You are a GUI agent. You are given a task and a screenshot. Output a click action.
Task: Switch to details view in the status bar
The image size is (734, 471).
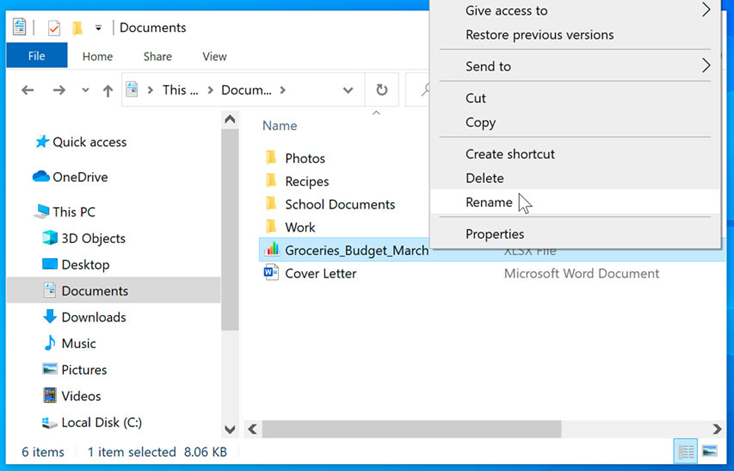tap(686, 451)
